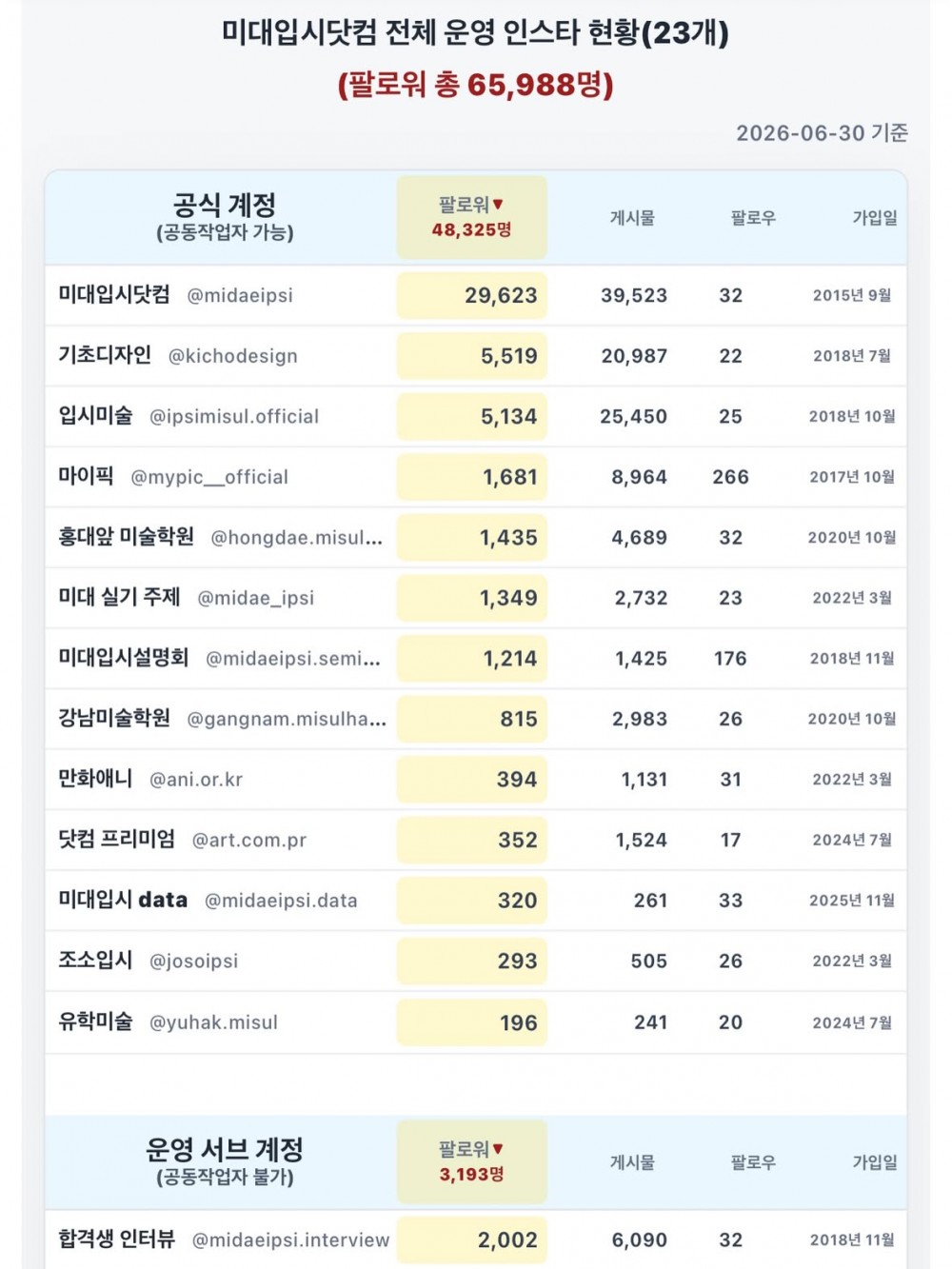
Task: Click follower count 1,214 for 미대입시설명회
Action: pyautogui.click(x=510, y=659)
